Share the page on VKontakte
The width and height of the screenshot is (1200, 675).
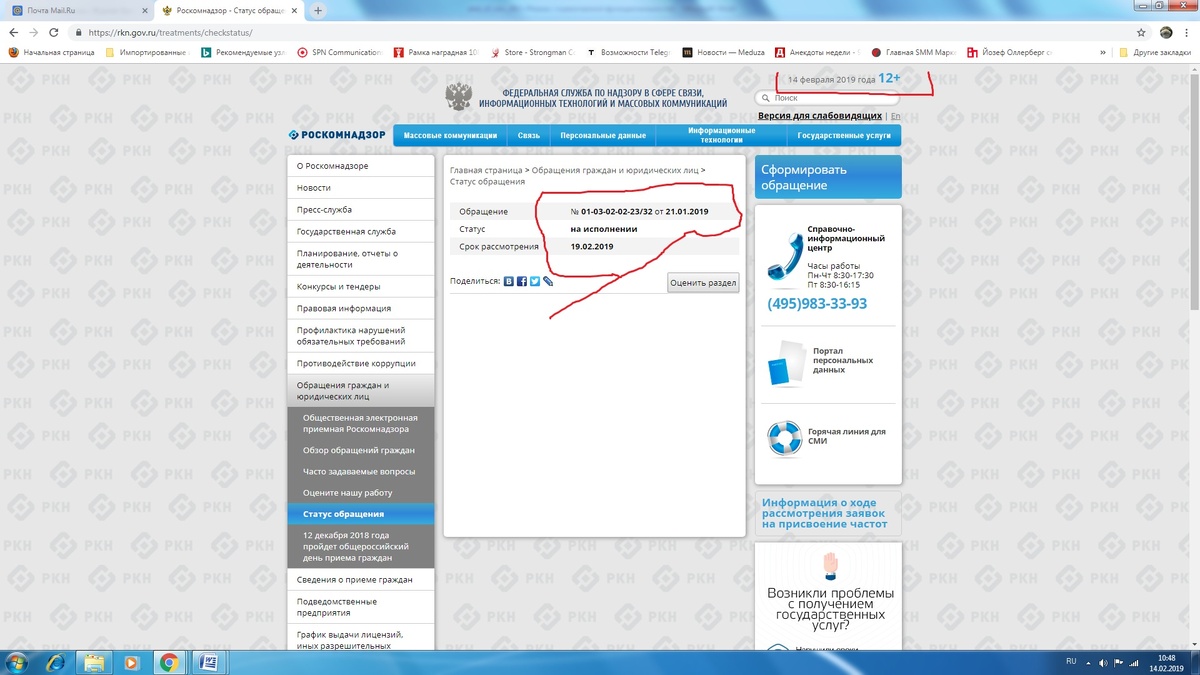[x=509, y=282]
